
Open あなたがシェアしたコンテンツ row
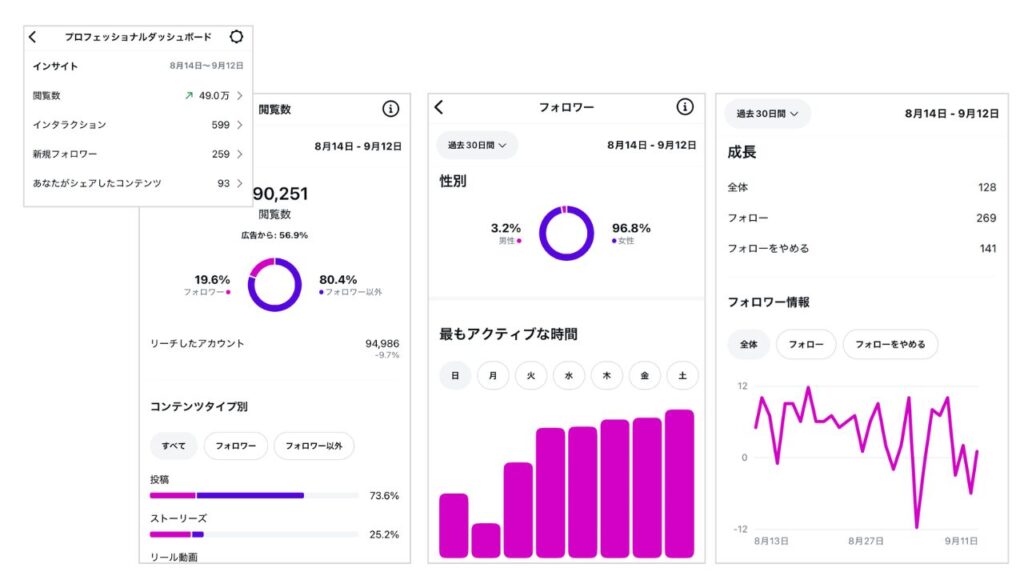(x=138, y=183)
